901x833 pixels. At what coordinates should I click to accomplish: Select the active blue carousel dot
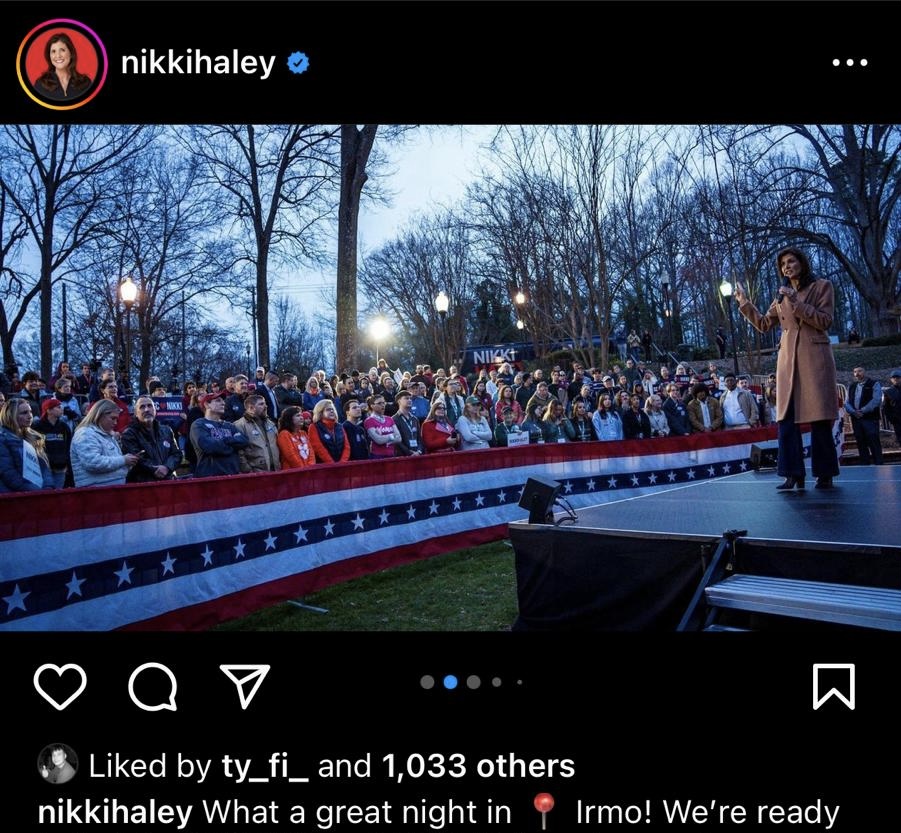(x=450, y=682)
